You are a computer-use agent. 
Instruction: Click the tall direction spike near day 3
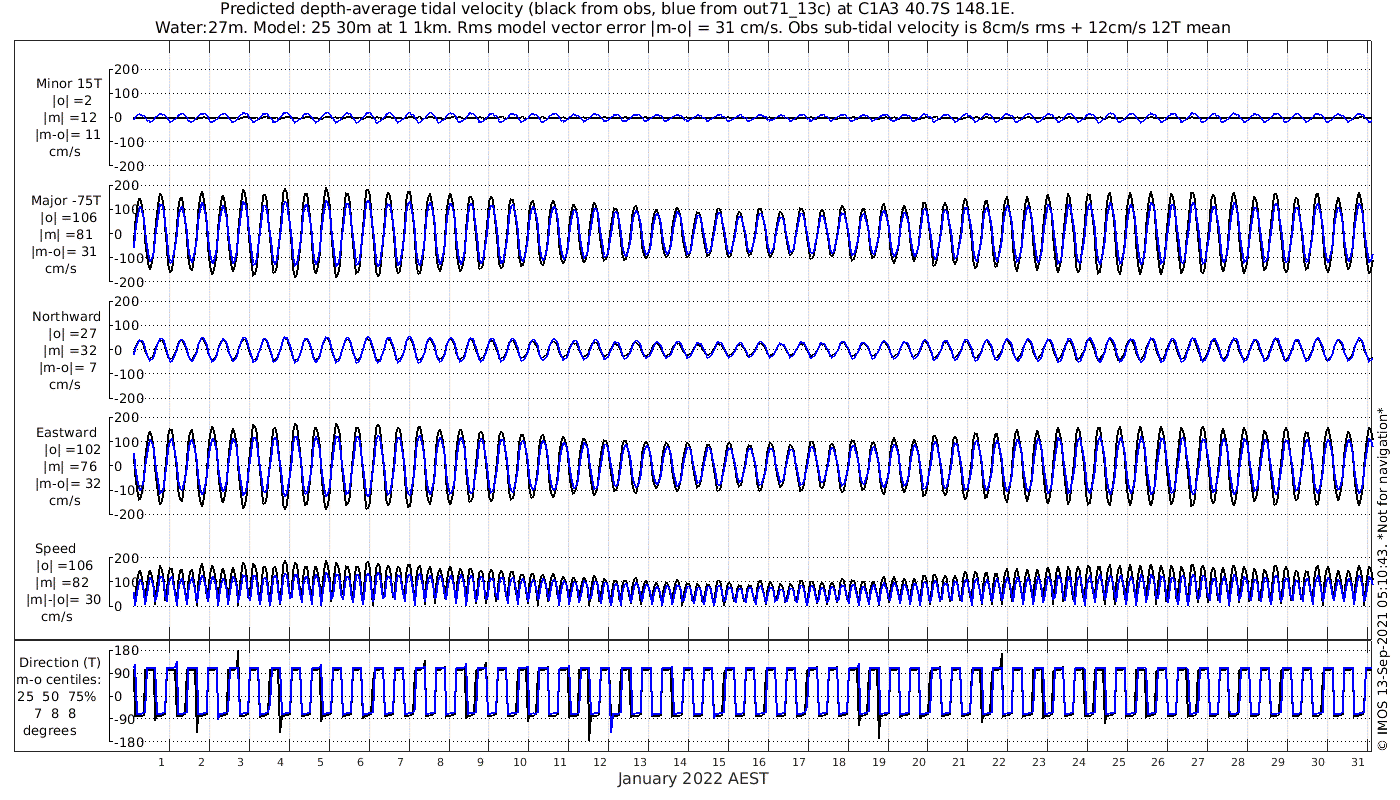tap(238, 660)
